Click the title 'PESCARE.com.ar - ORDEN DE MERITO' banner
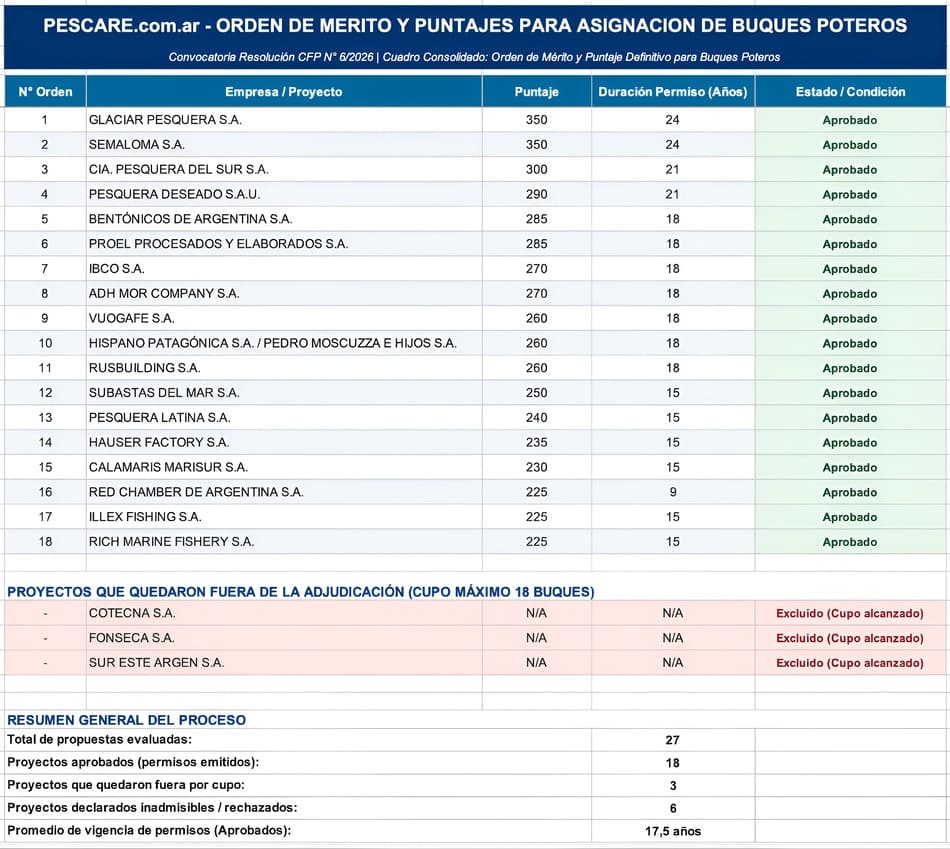 coord(475,25)
